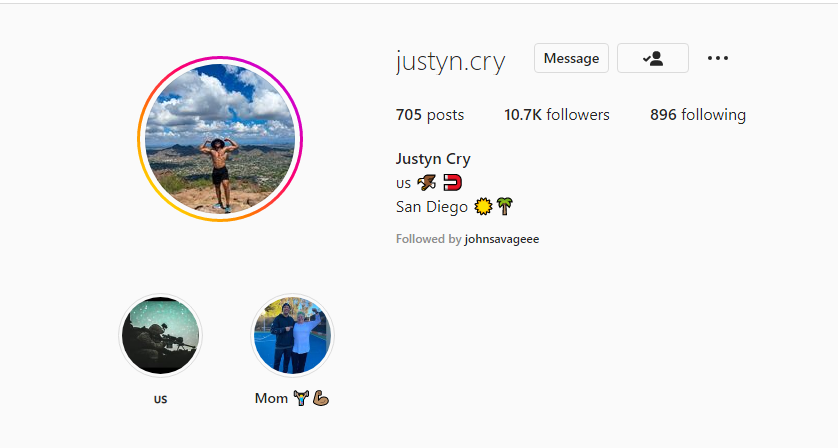View the profile picture story
Screen dimensions: 838x448
coord(220,139)
